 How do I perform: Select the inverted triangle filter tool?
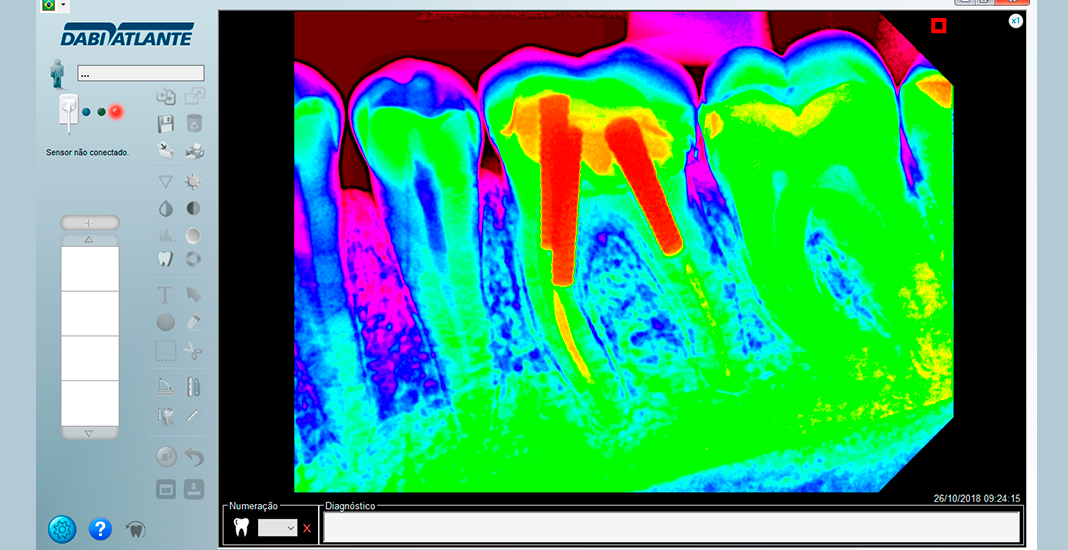tap(166, 181)
